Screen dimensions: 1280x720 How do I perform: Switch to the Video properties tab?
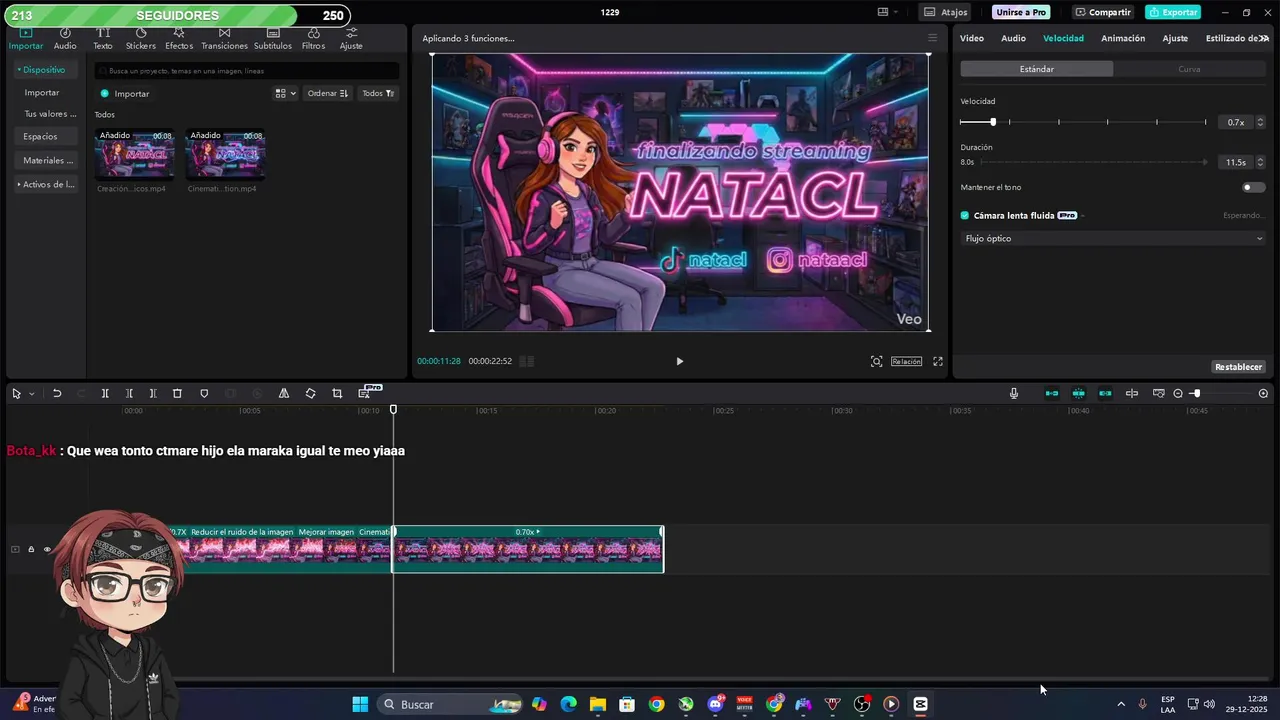[x=972, y=38]
